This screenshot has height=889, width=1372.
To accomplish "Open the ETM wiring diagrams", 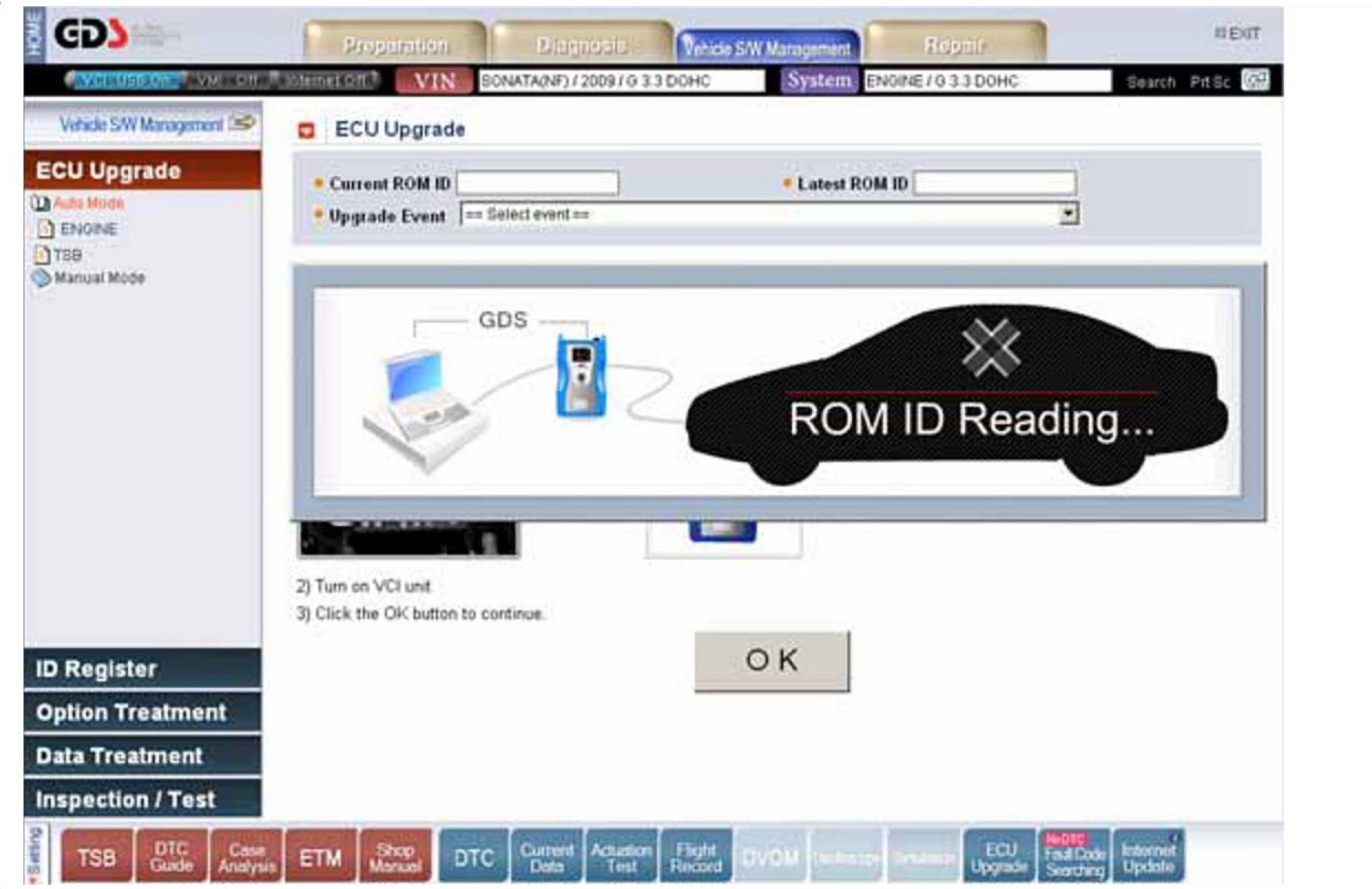I will pos(320,857).
